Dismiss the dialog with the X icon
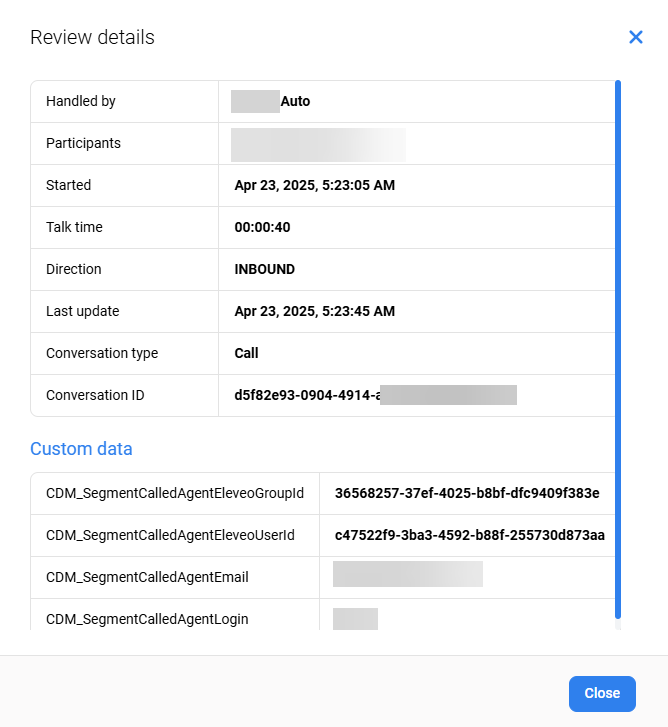 point(635,37)
